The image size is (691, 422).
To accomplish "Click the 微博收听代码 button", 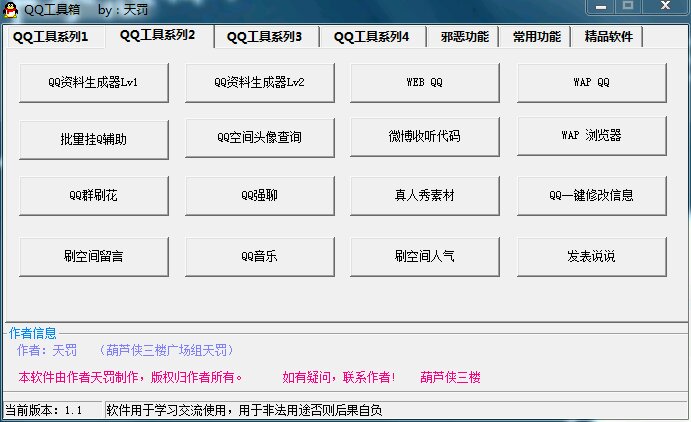I will [425, 137].
